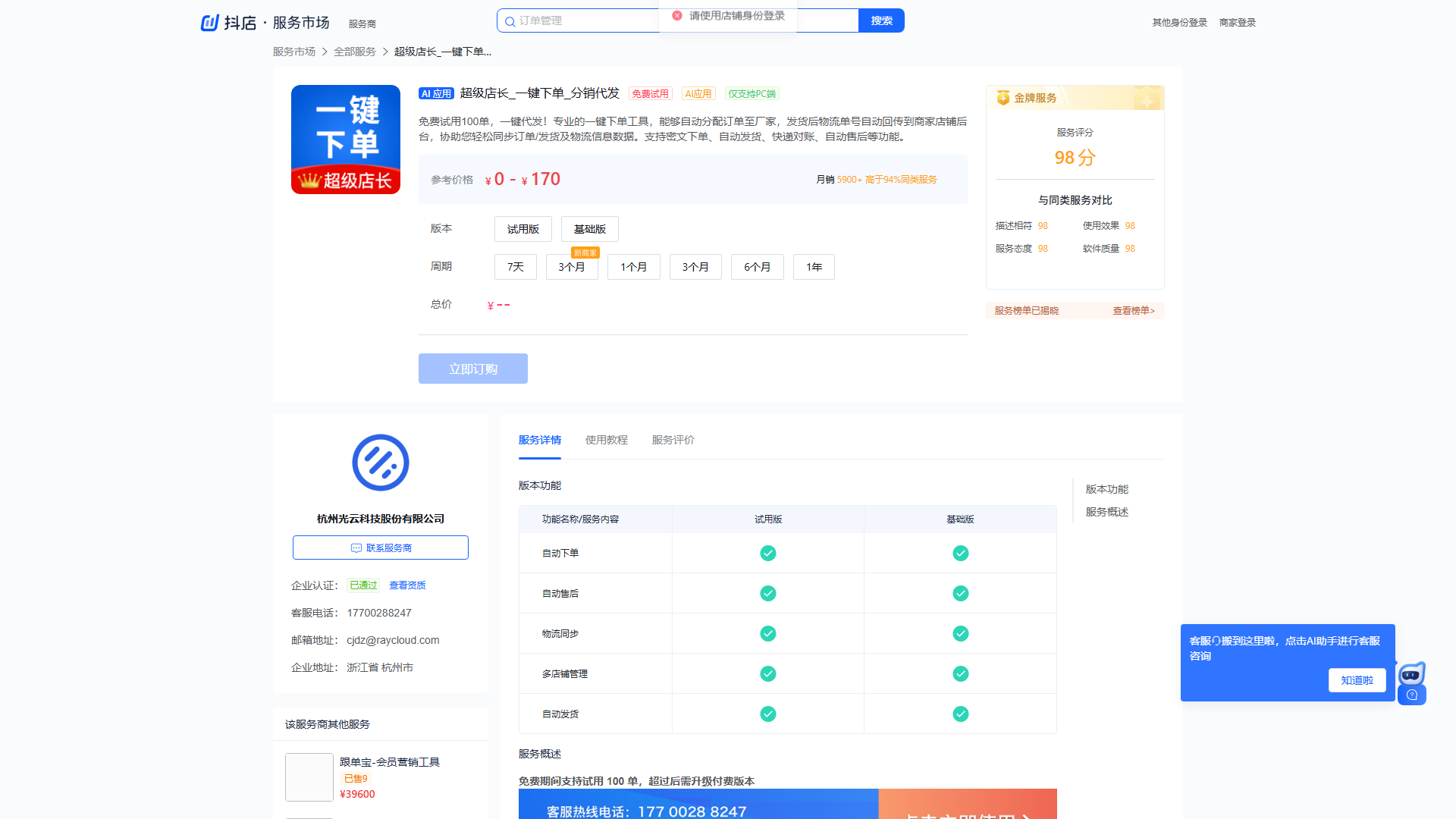Image resolution: width=1456 pixels, height=819 pixels.
Task: Click the ¥39600 price text
Action: click(357, 794)
